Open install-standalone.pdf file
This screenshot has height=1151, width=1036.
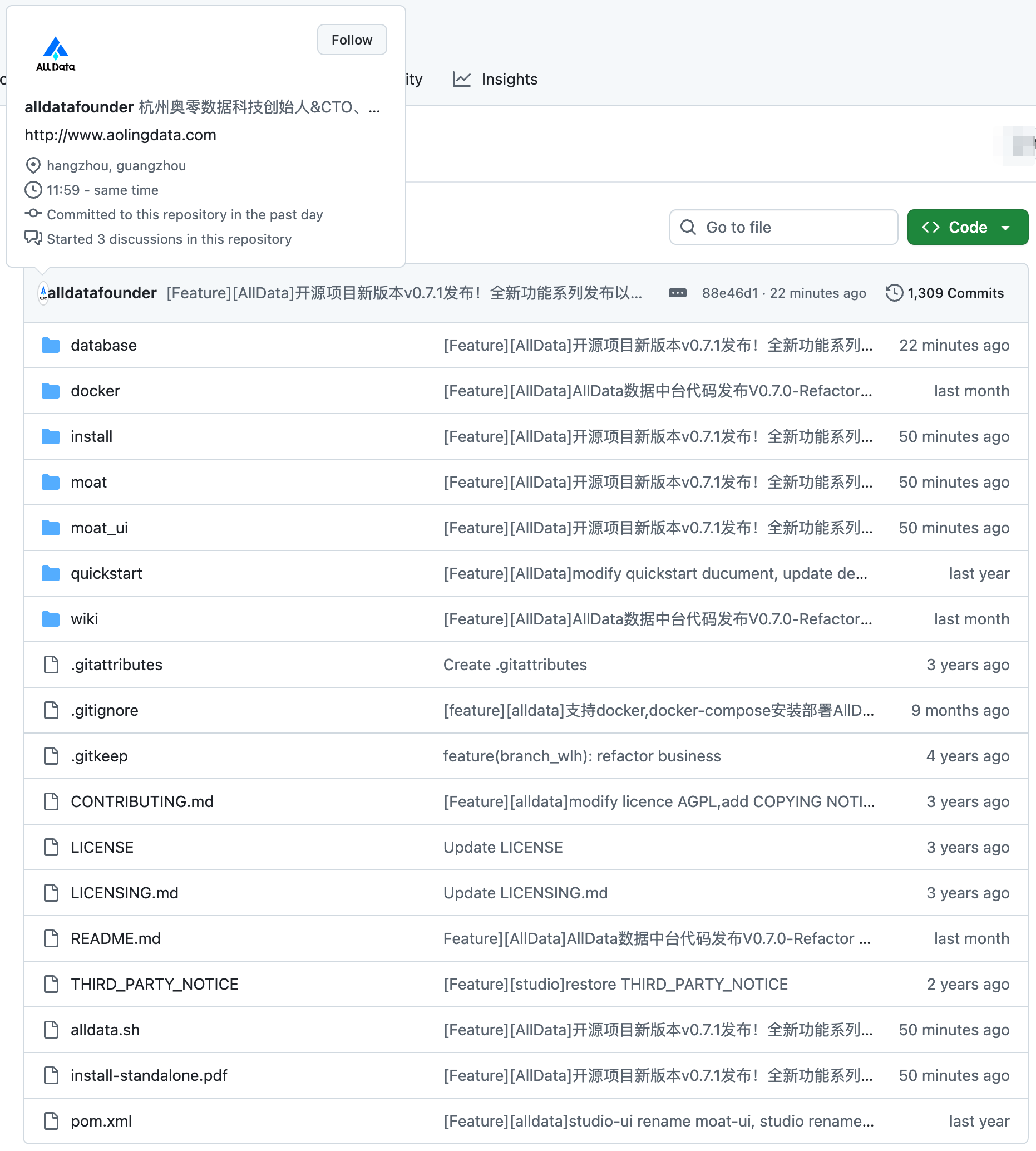(x=149, y=1075)
